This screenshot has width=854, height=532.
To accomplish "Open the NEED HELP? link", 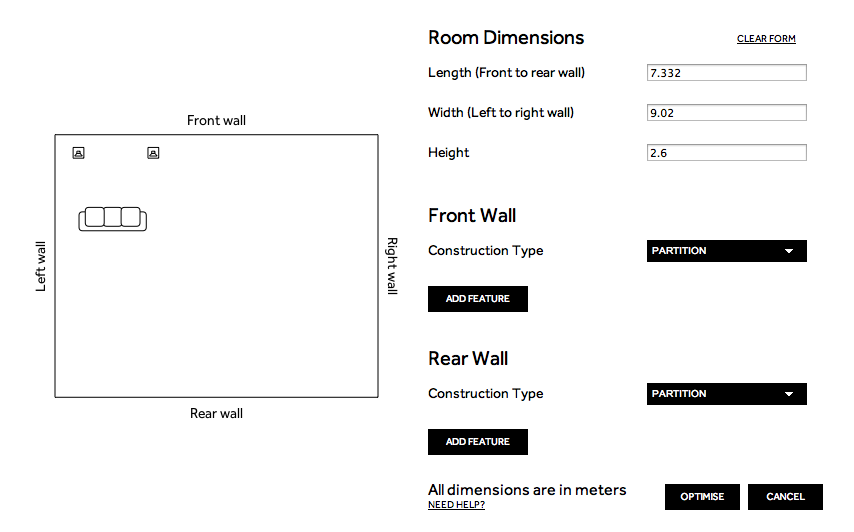I will click(456, 505).
